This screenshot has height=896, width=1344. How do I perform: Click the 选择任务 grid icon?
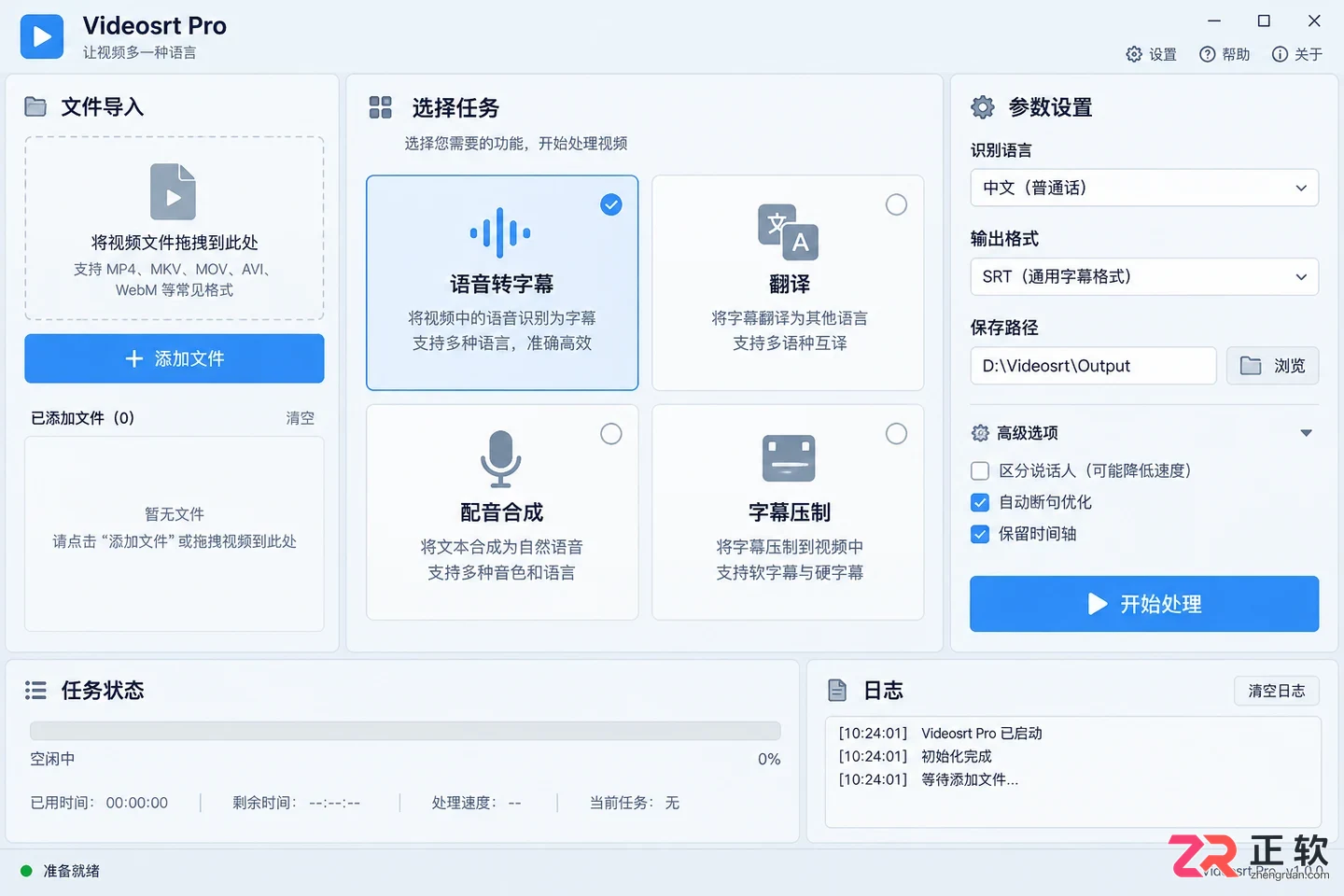(381, 107)
